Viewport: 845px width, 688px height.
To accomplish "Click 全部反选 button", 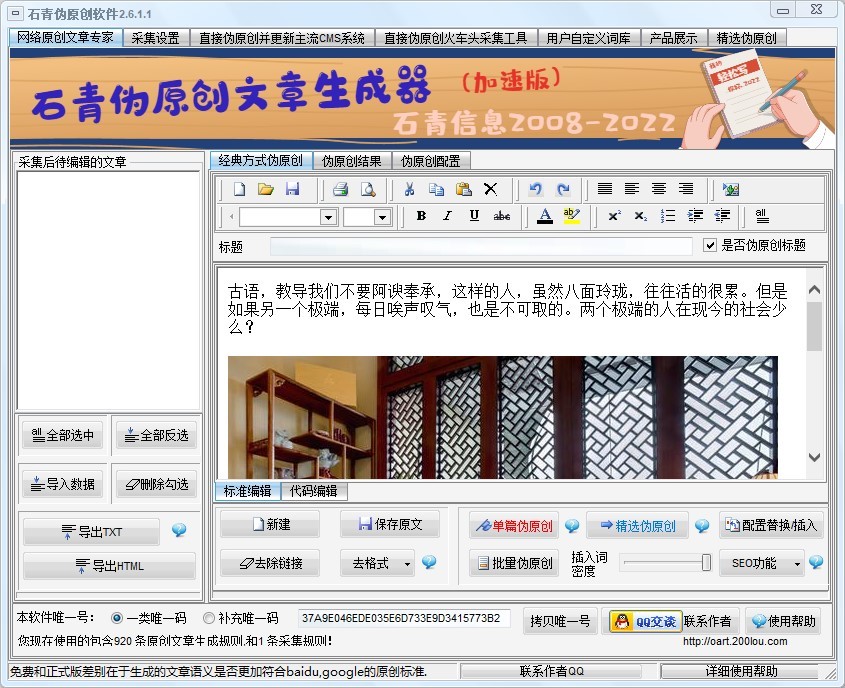I will (156, 435).
